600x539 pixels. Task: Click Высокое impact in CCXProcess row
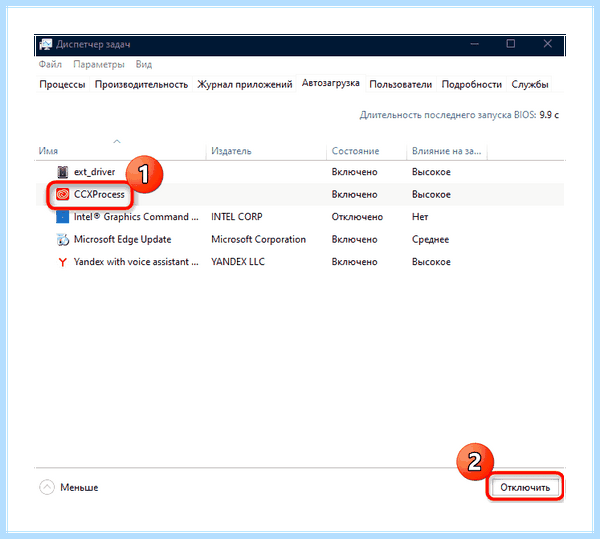[x=431, y=194]
